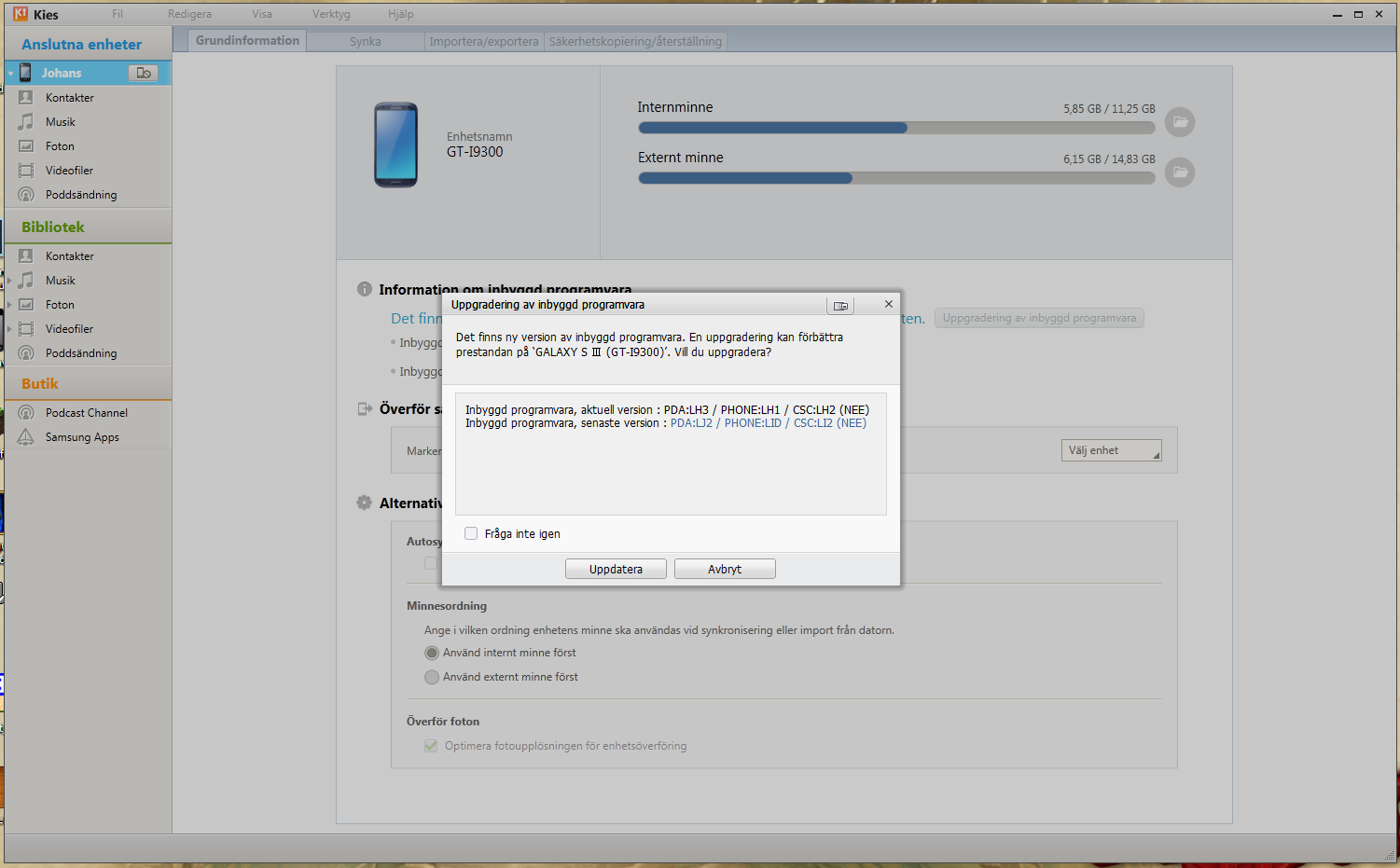Switch to the Grundinformation tab
The image size is (1400, 868).
click(247, 40)
